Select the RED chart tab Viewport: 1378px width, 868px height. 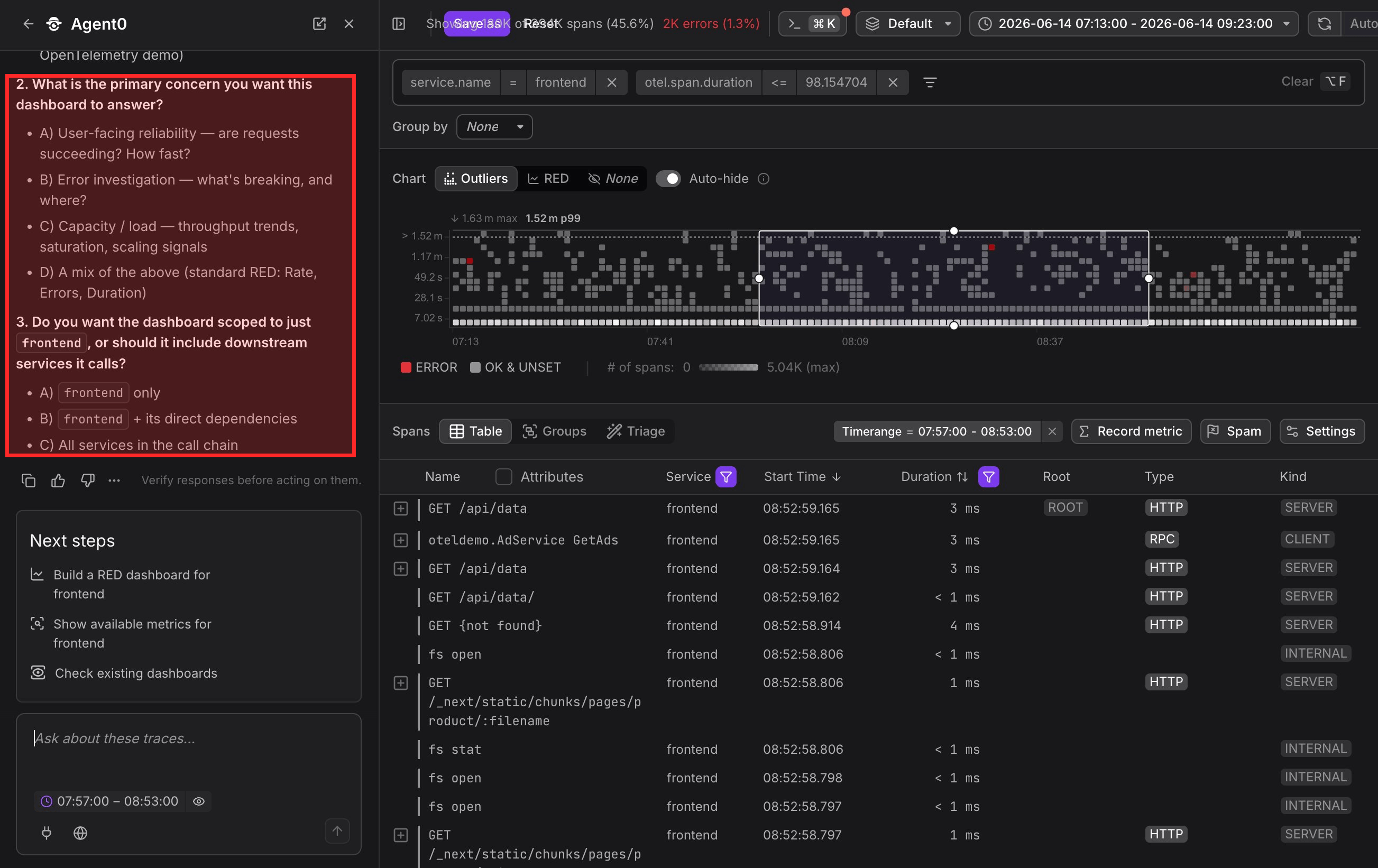pos(548,179)
